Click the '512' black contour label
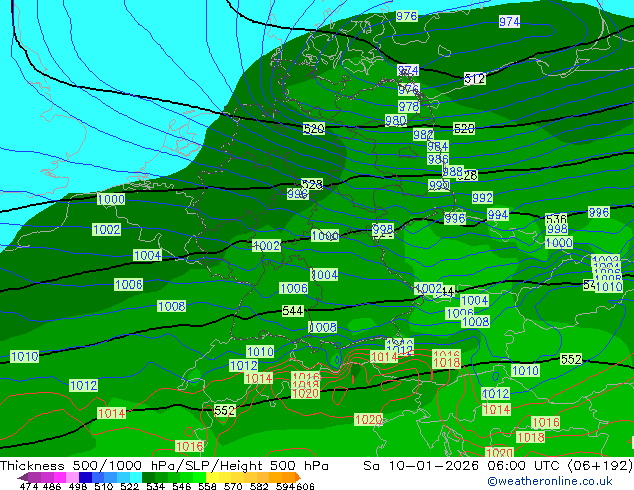Screen dimensions: 634x490 click(x=474, y=78)
